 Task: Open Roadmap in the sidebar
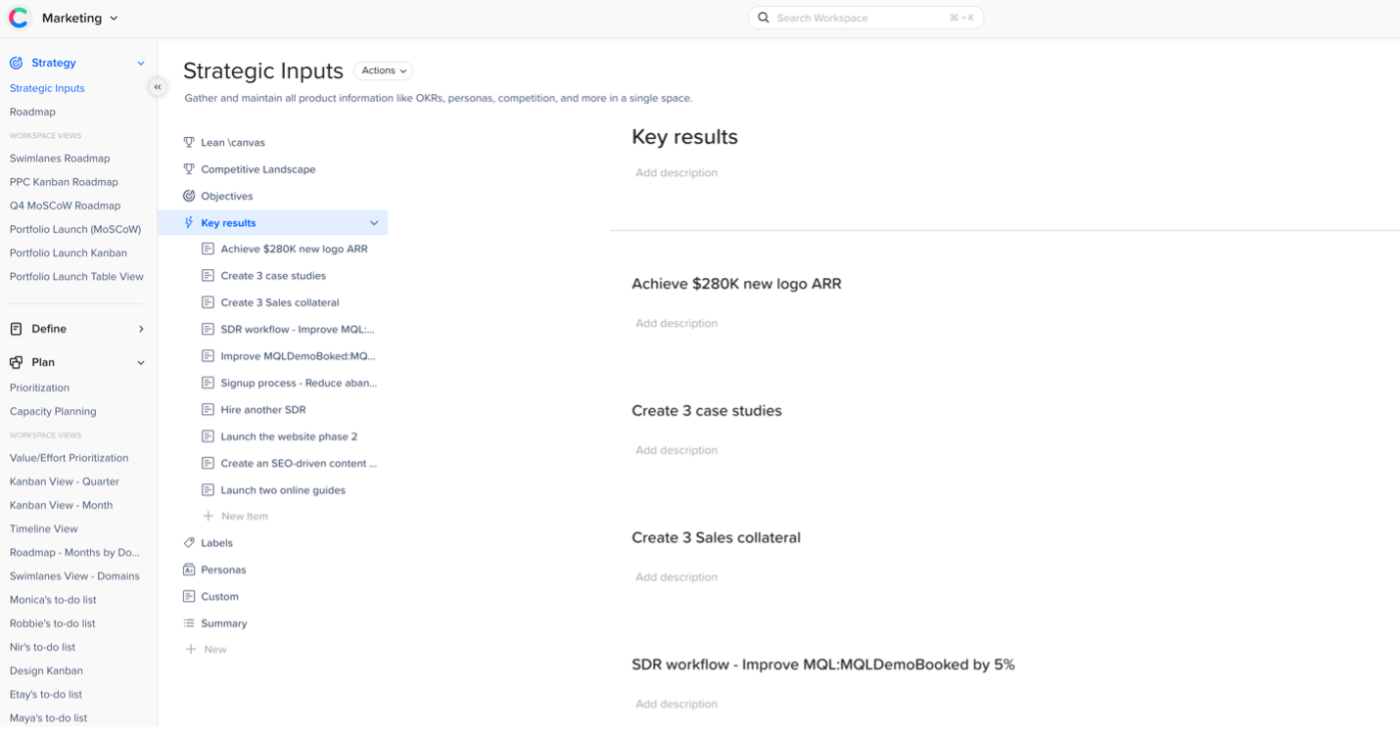click(33, 112)
